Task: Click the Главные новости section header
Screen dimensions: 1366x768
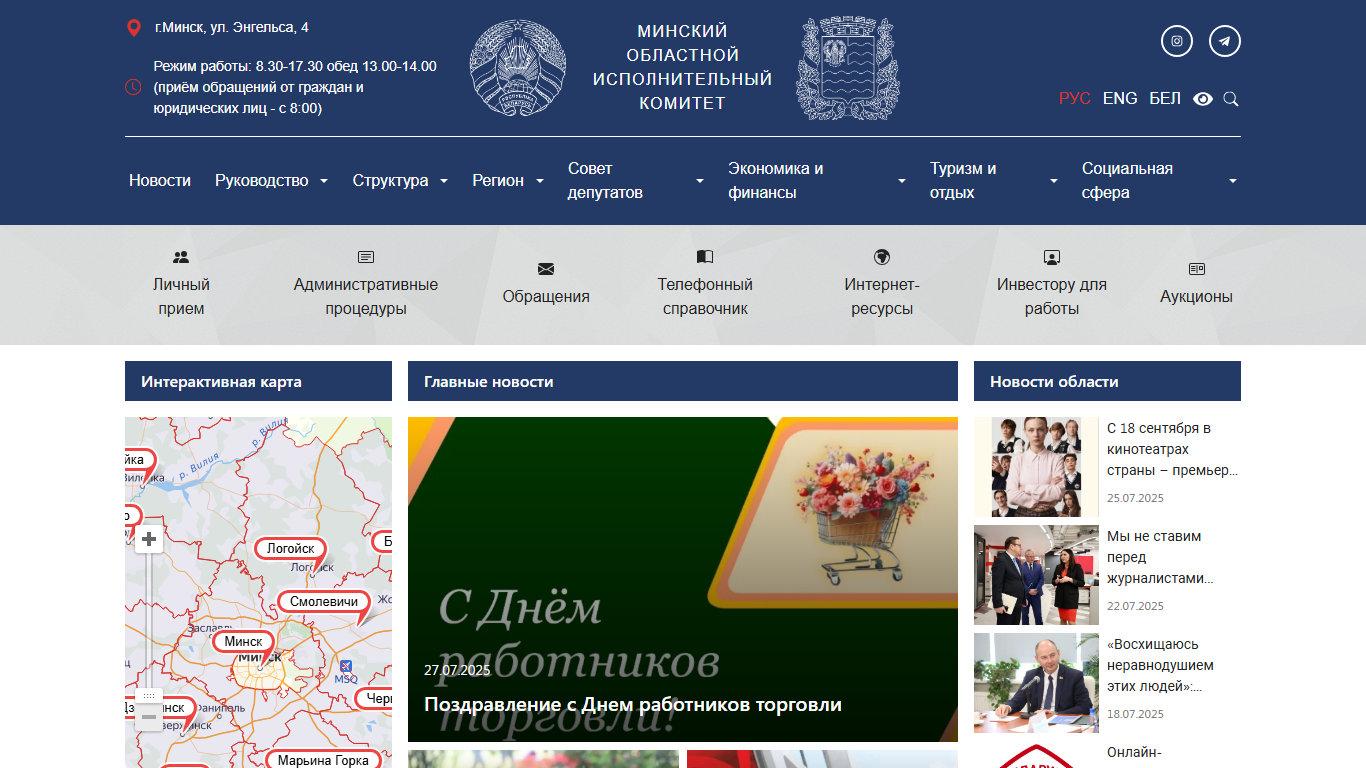Action: [x=683, y=381]
